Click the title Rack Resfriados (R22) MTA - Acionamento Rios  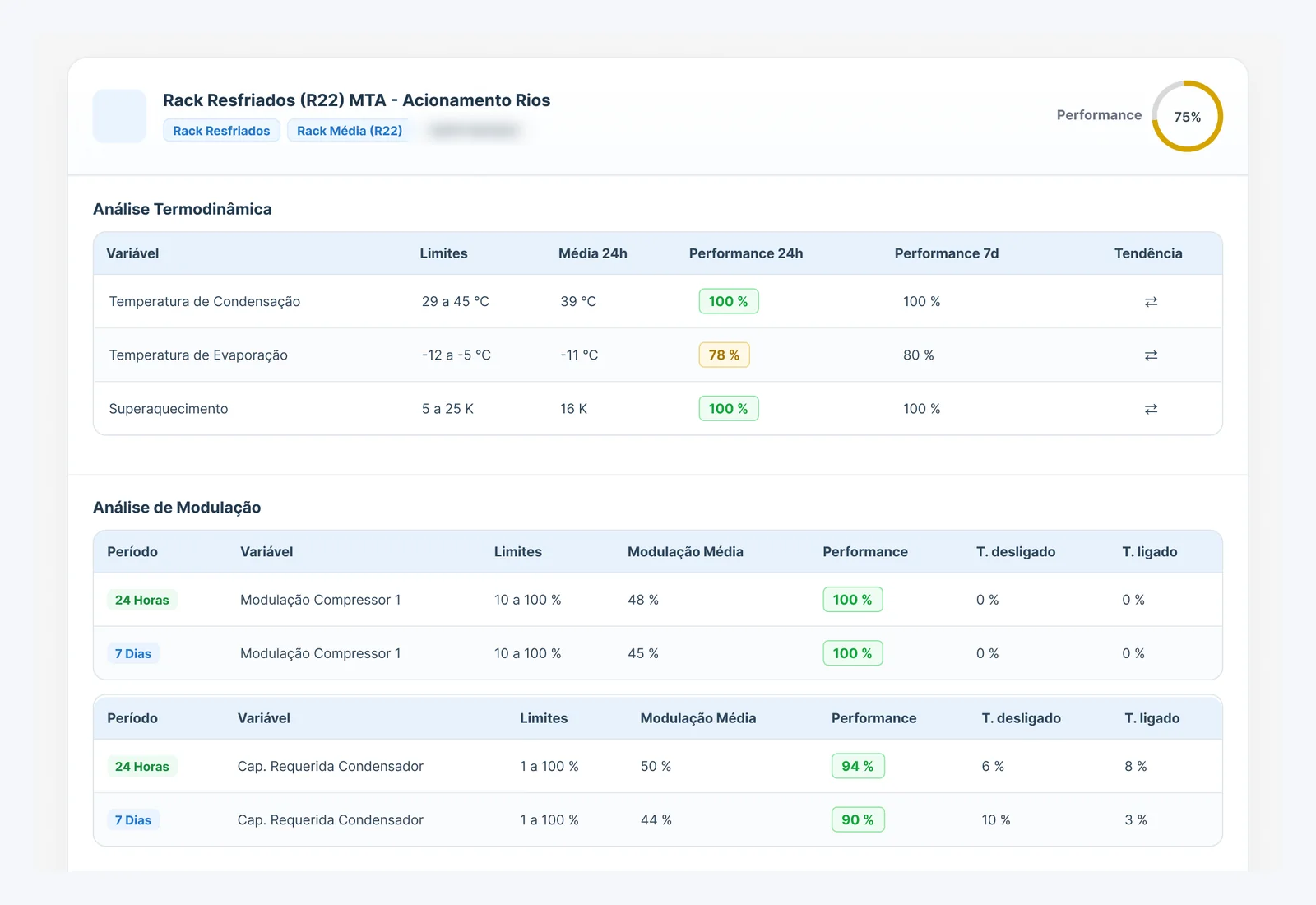(x=357, y=100)
